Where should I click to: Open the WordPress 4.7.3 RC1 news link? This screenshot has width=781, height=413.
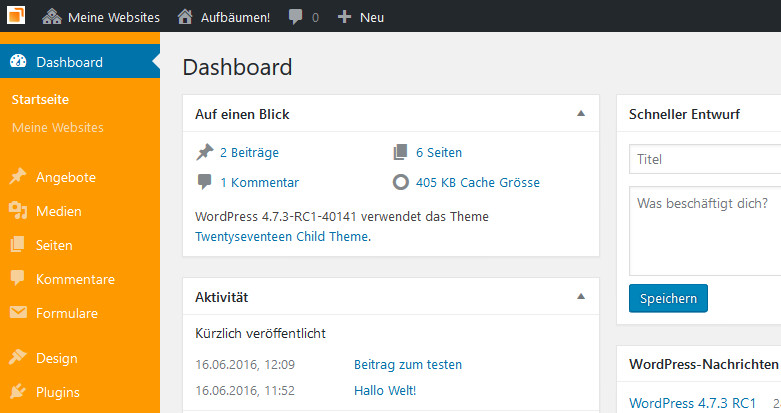click(692, 403)
